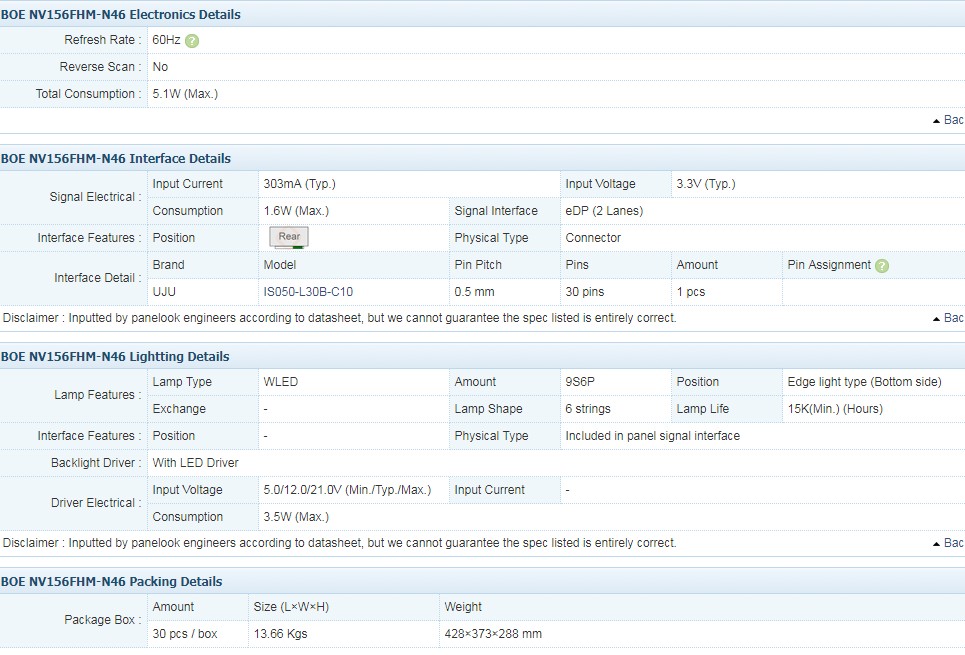Viewport: 965px width, 655px height.
Task: Click the Signal Electrical label
Action: click(95, 197)
